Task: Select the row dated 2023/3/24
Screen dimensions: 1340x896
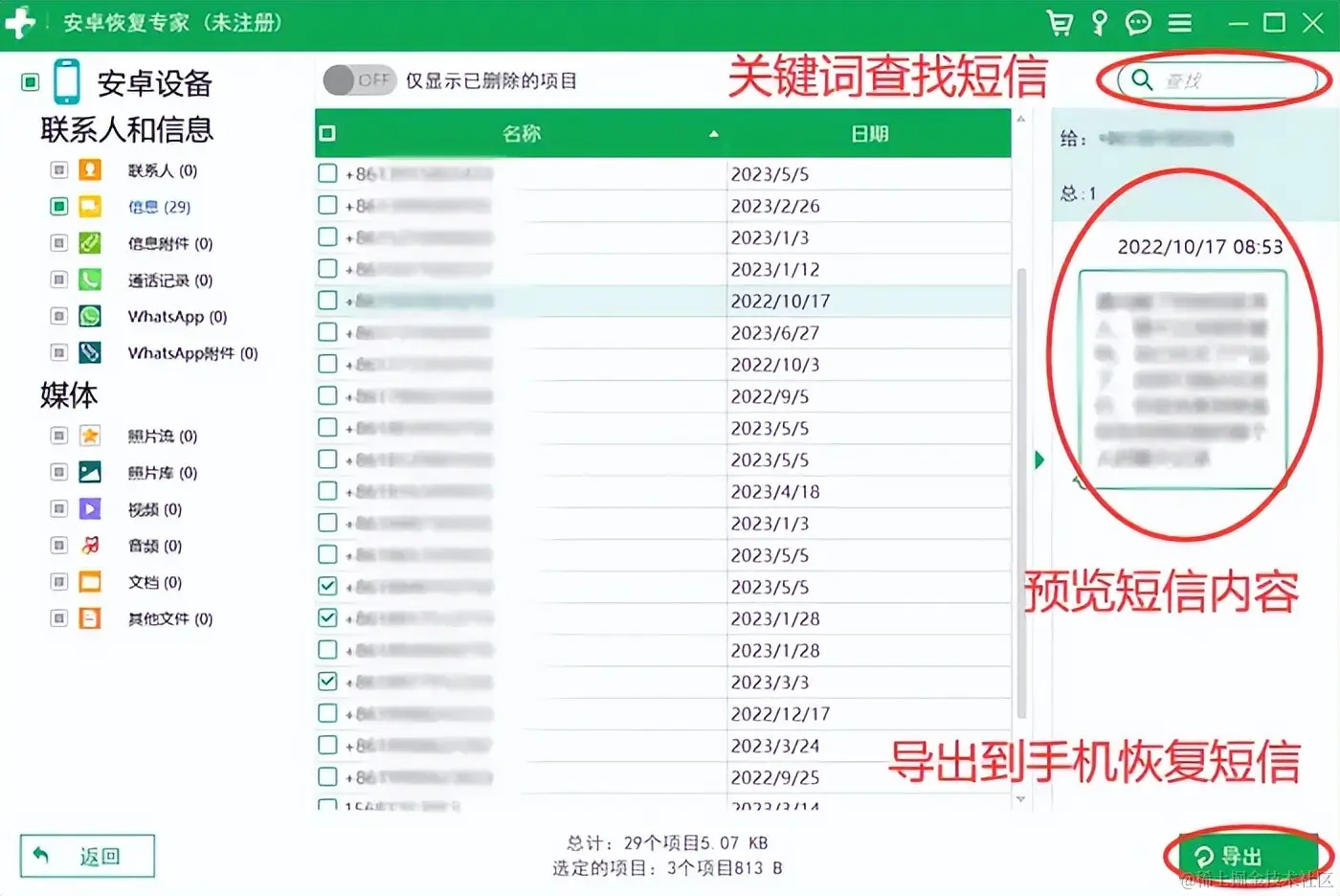Action: point(663,745)
